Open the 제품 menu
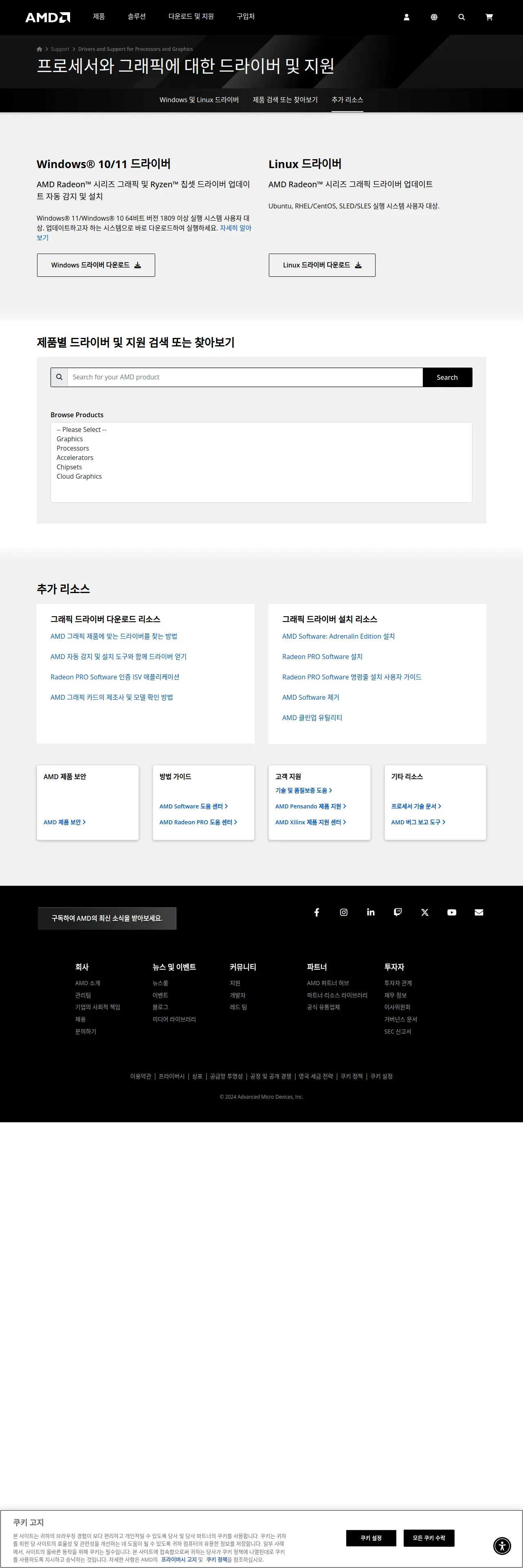This screenshot has height=1568, width=523. point(99,16)
